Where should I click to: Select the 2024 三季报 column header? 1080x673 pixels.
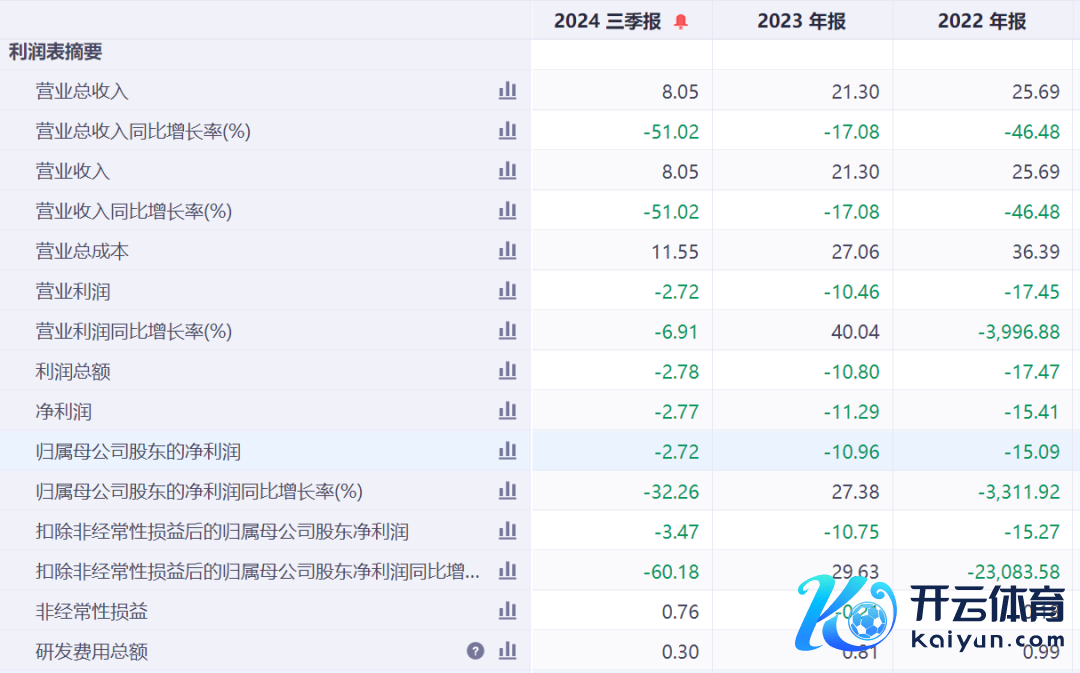608,22
